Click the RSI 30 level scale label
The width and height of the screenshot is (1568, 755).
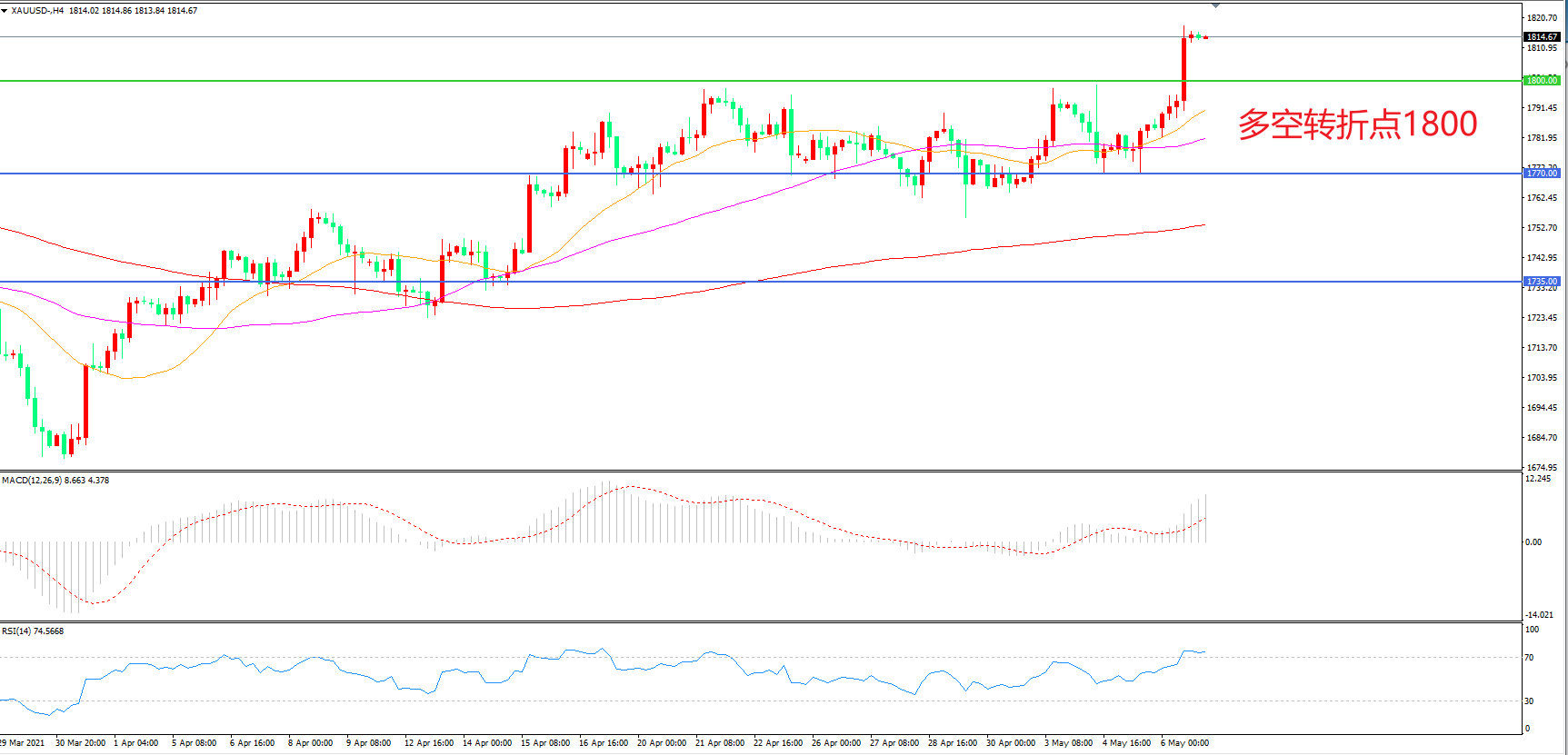pyautogui.click(x=1529, y=701)
